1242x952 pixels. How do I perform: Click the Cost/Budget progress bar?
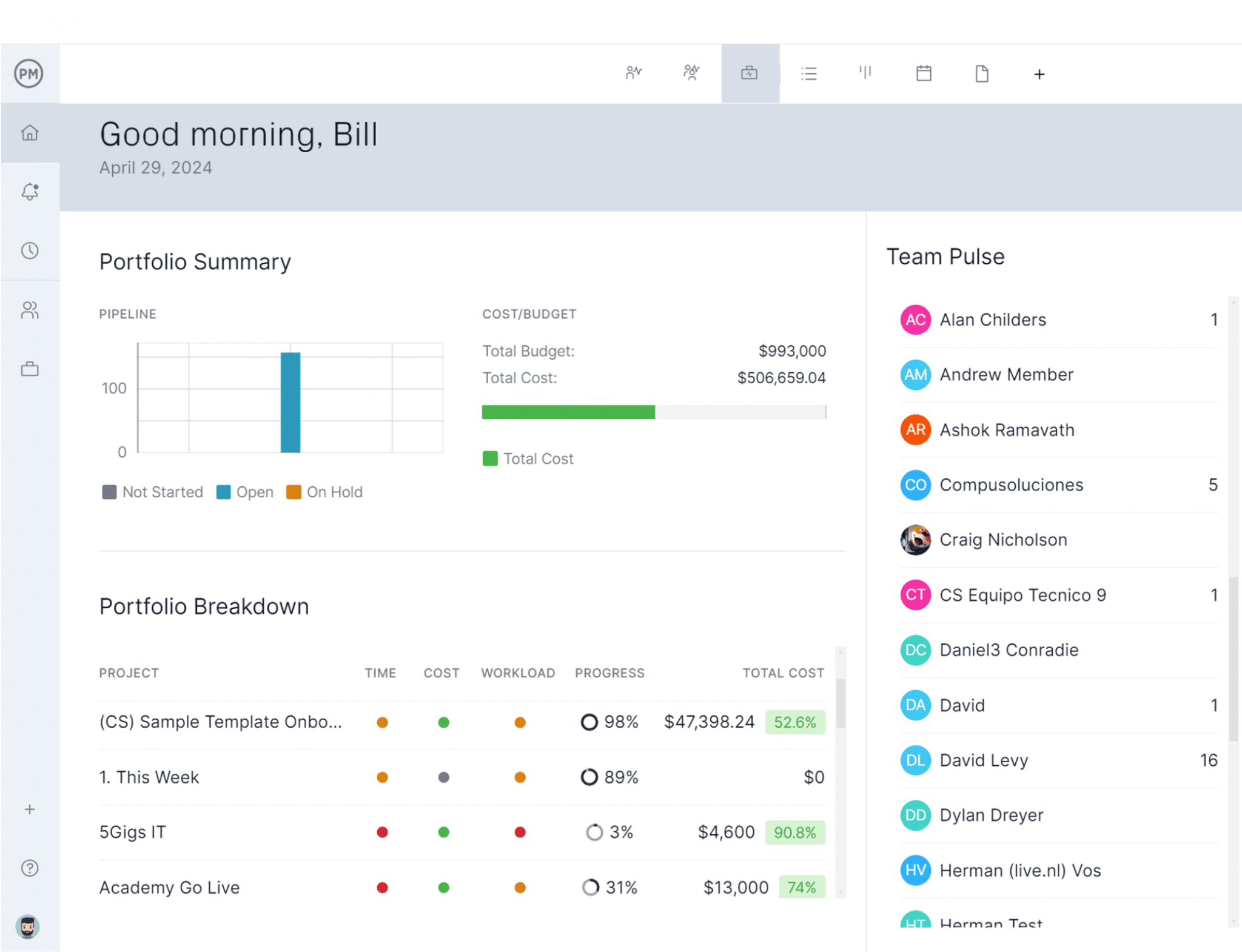(654, 412)
